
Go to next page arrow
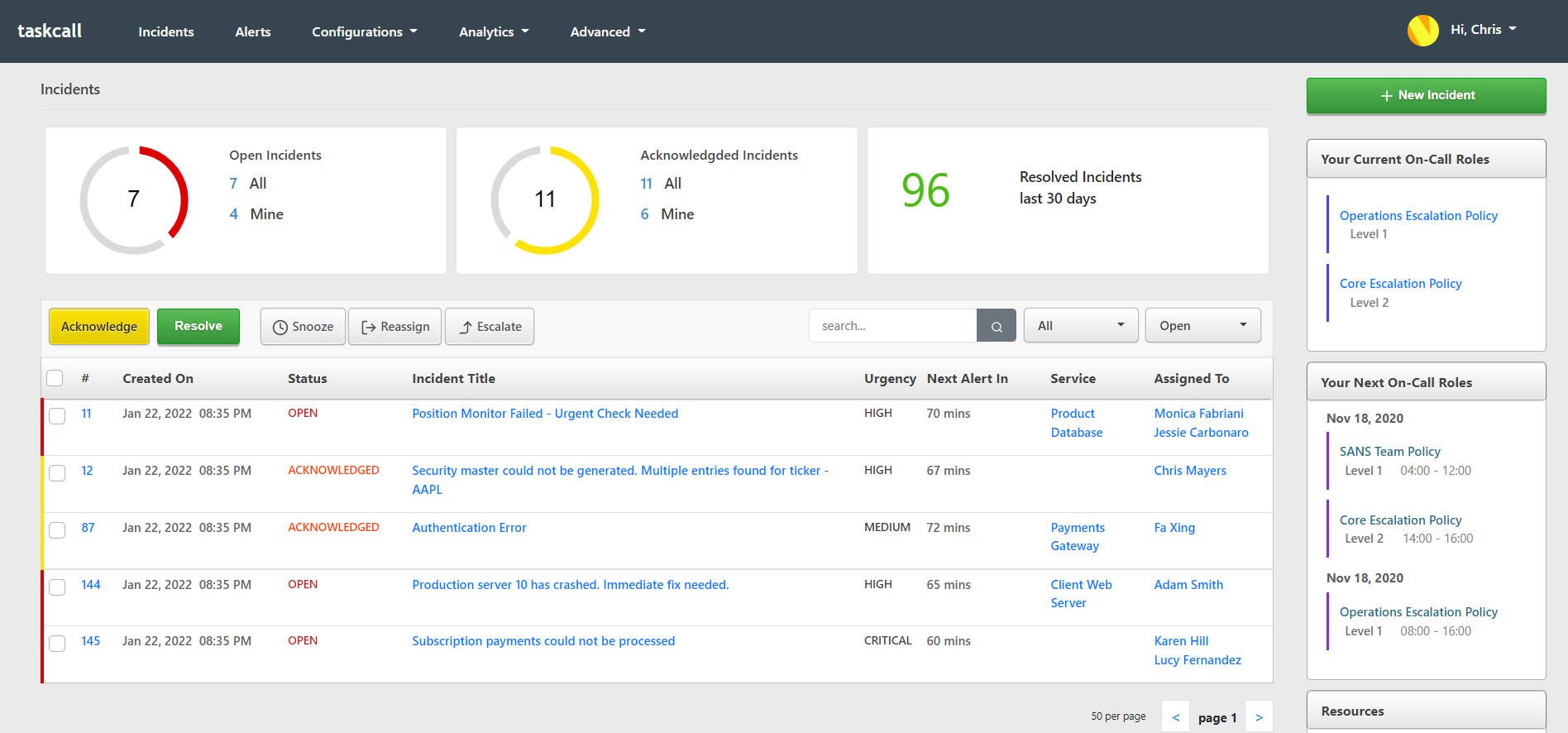pyautogui.click(x=1259, y=717)
